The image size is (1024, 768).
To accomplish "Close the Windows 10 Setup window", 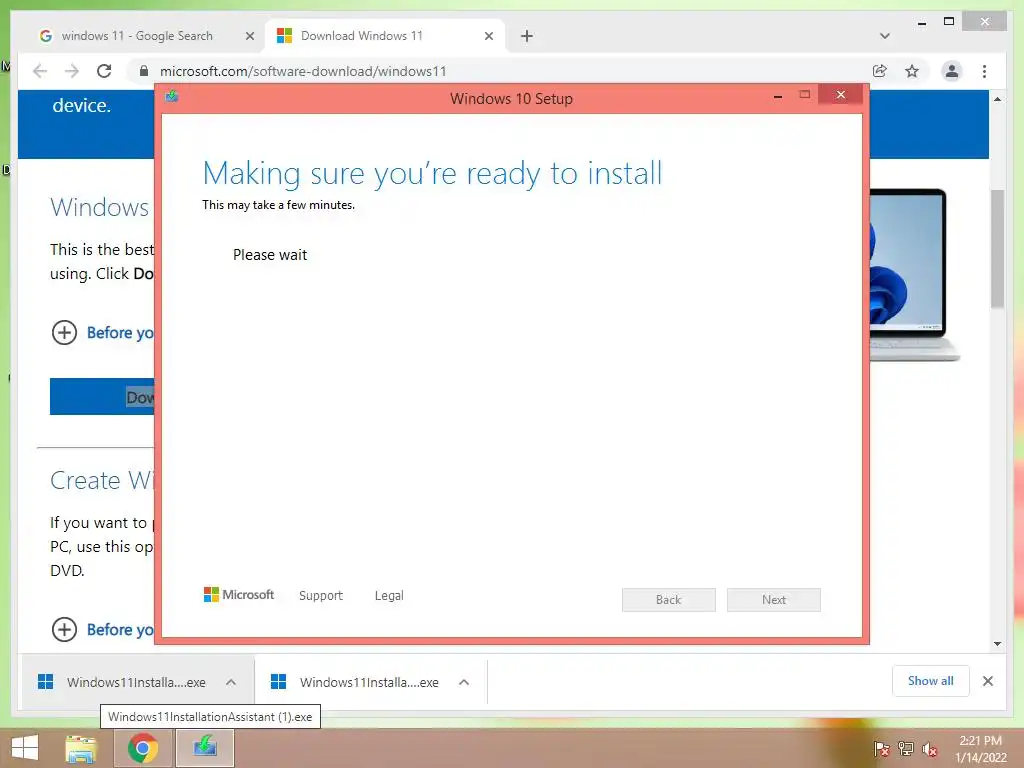I will point(840,95).
